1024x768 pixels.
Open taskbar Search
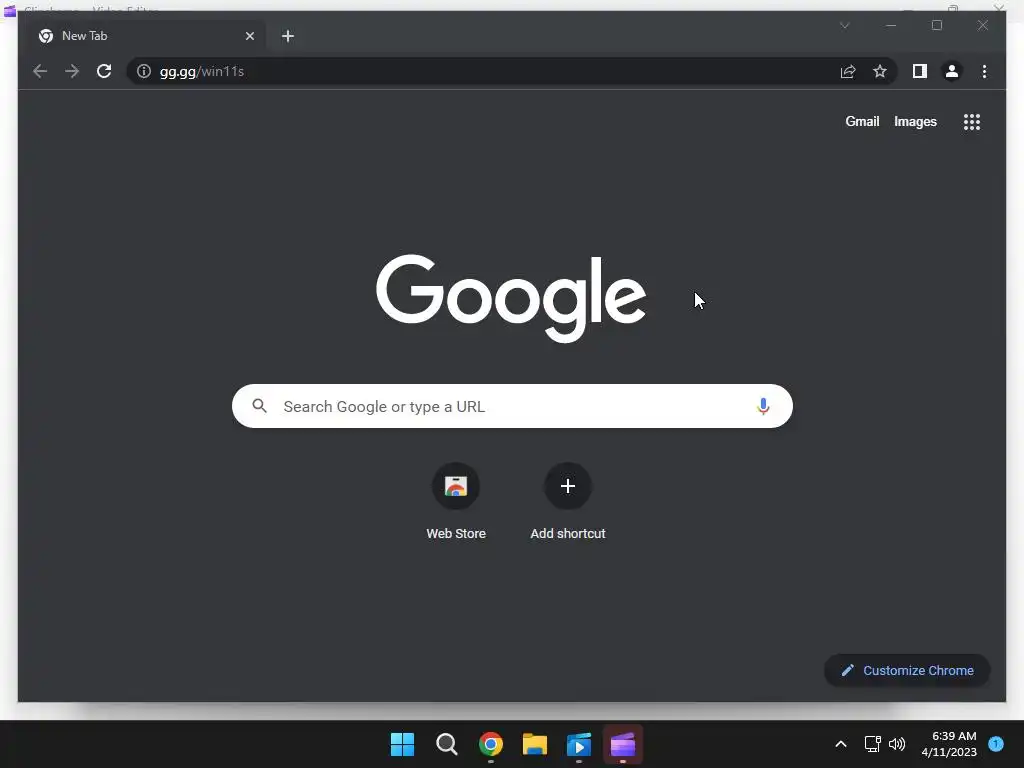[x=447, y=744]
